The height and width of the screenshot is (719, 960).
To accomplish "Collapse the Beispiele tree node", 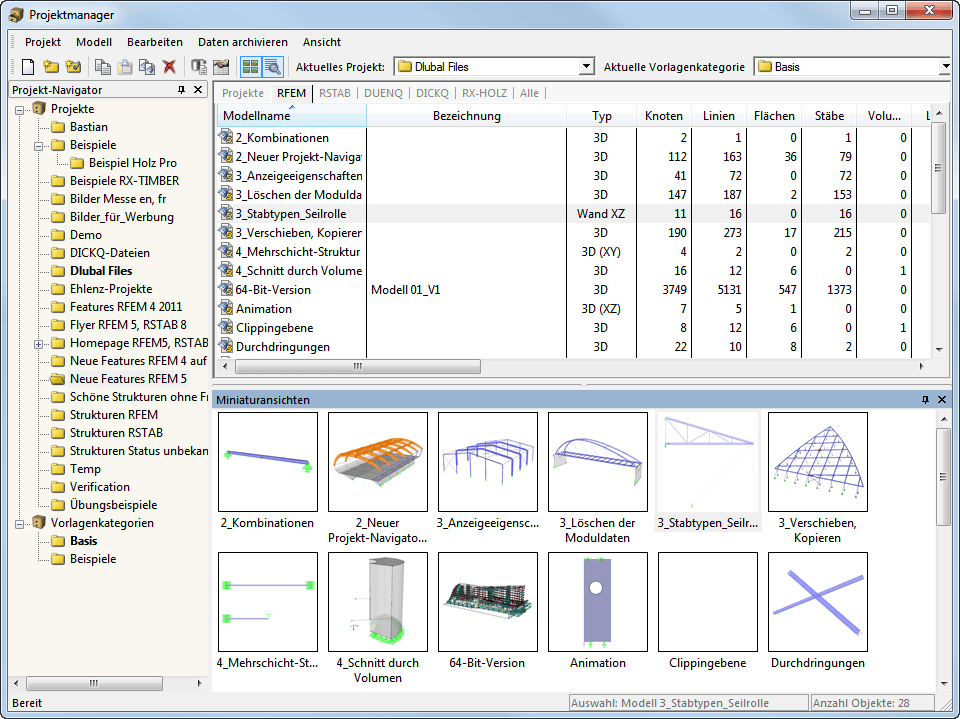I will click(40, 145).
